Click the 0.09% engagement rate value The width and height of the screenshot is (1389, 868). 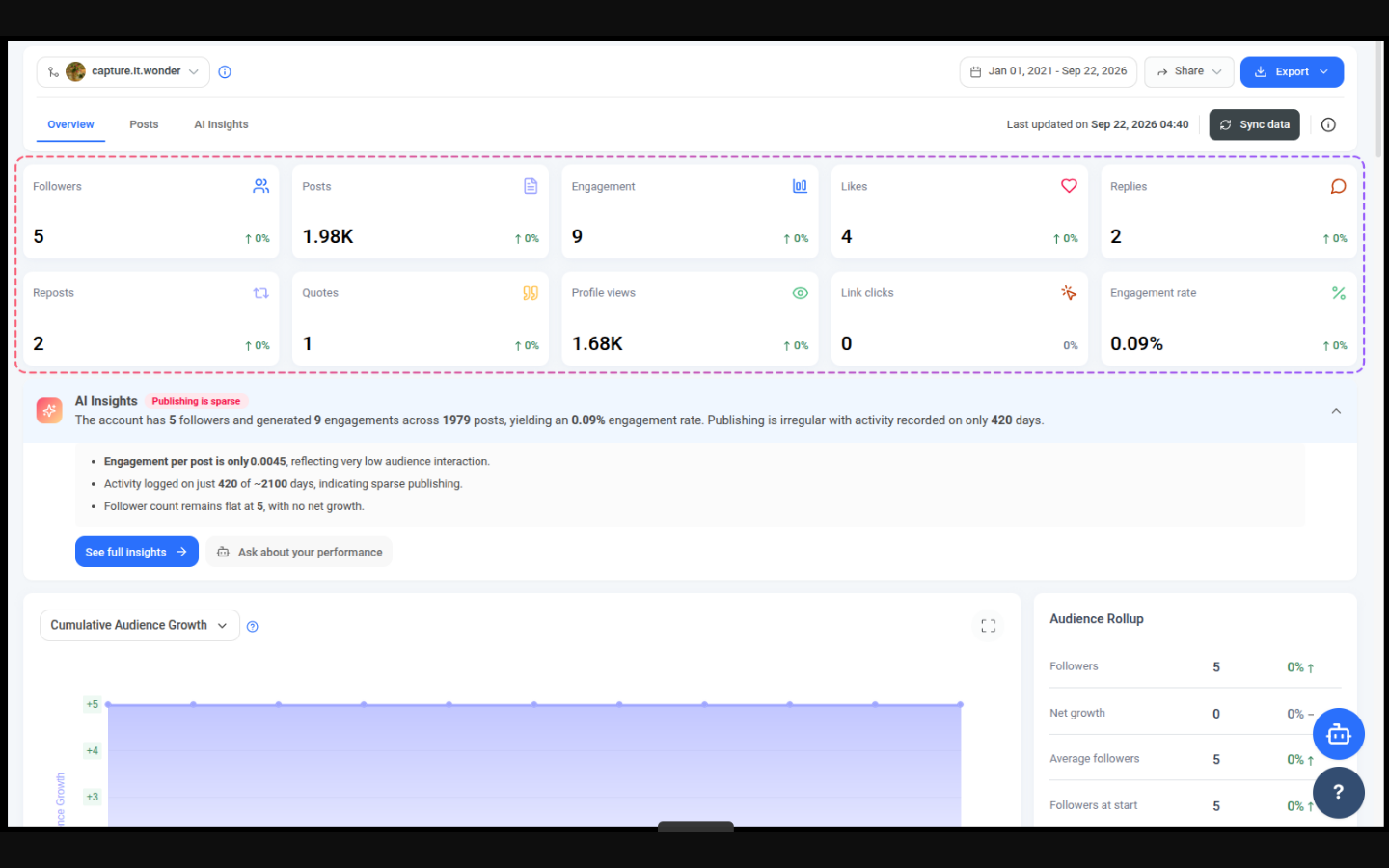coord(1136,343)
